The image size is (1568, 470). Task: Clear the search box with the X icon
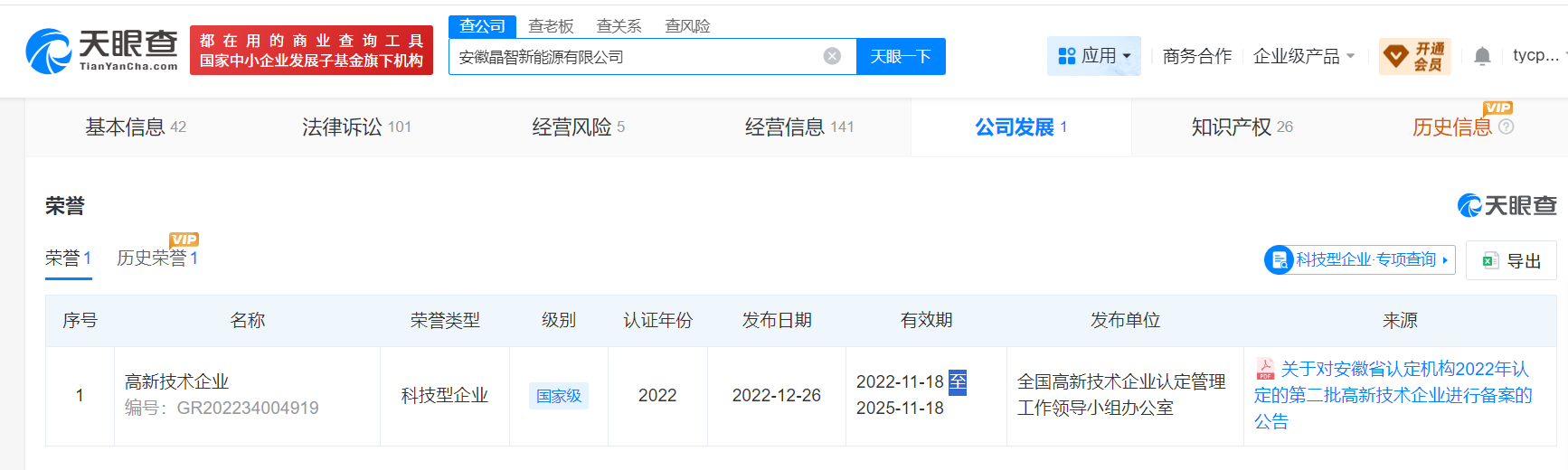tap(832, 56)
